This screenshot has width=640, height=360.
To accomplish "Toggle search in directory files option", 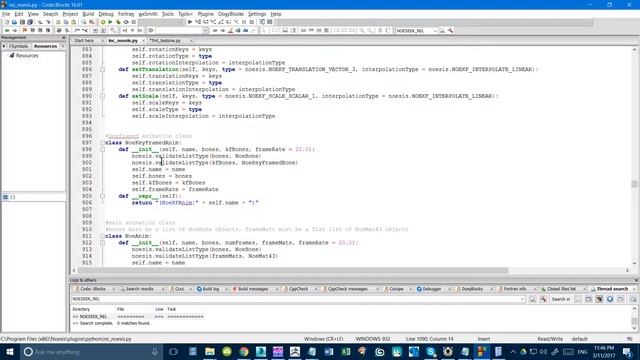I will tap(620, 299).
